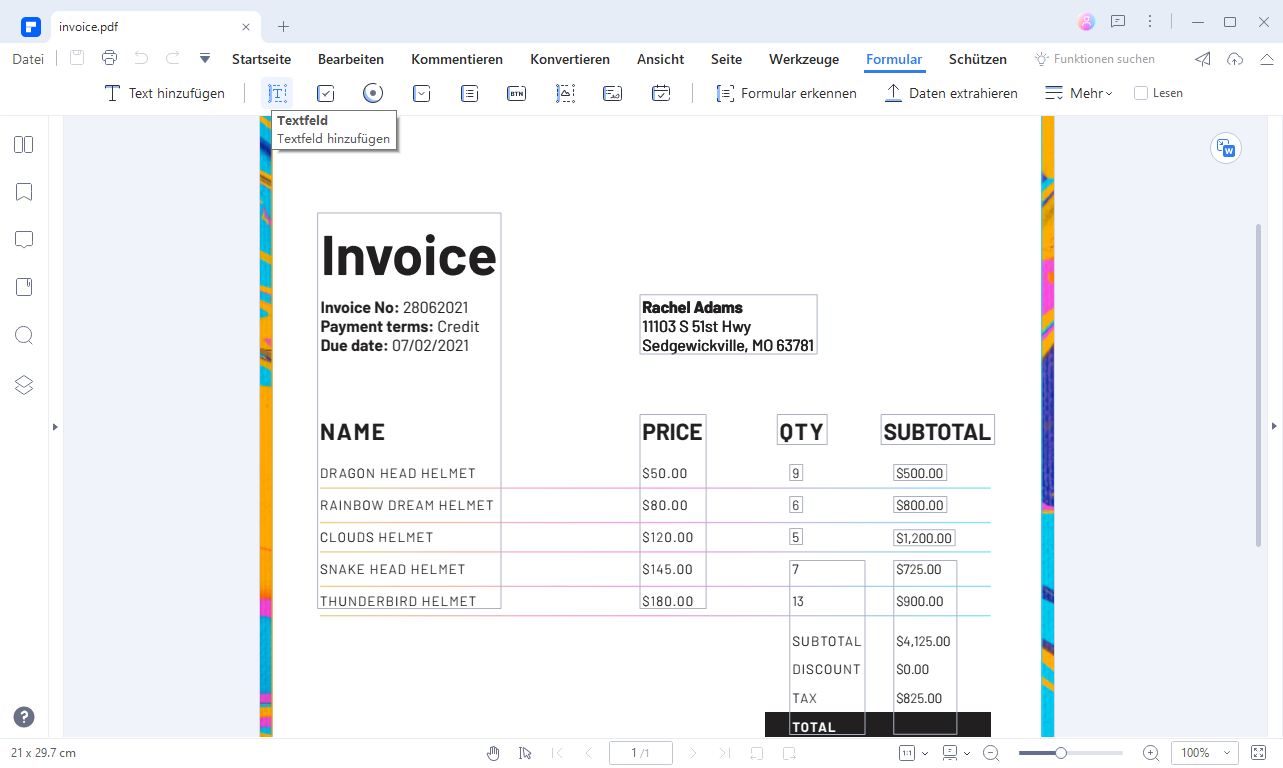Adjust the zoom slider handle

(x=1061, y=753)
